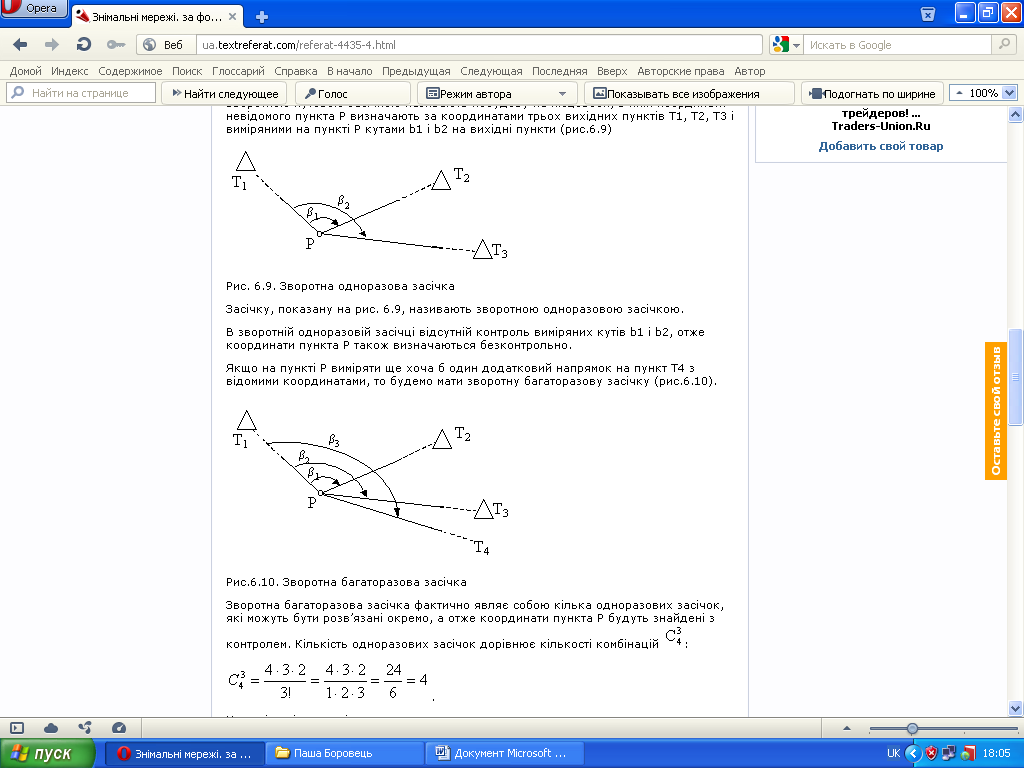1024x768 pixels.
Task: Click the page scrollbar up arrow
Action: (x=1016, y=115)
